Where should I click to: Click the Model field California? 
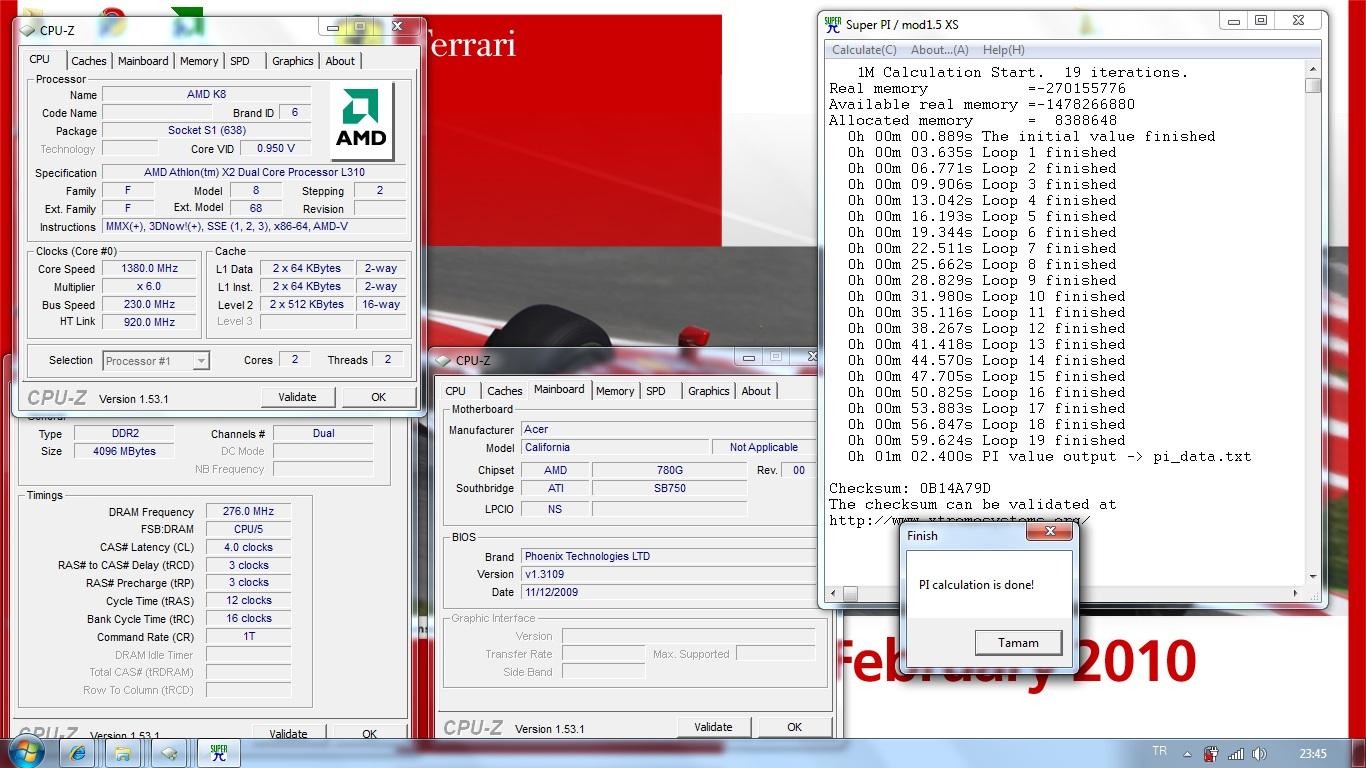pos(614,448)
